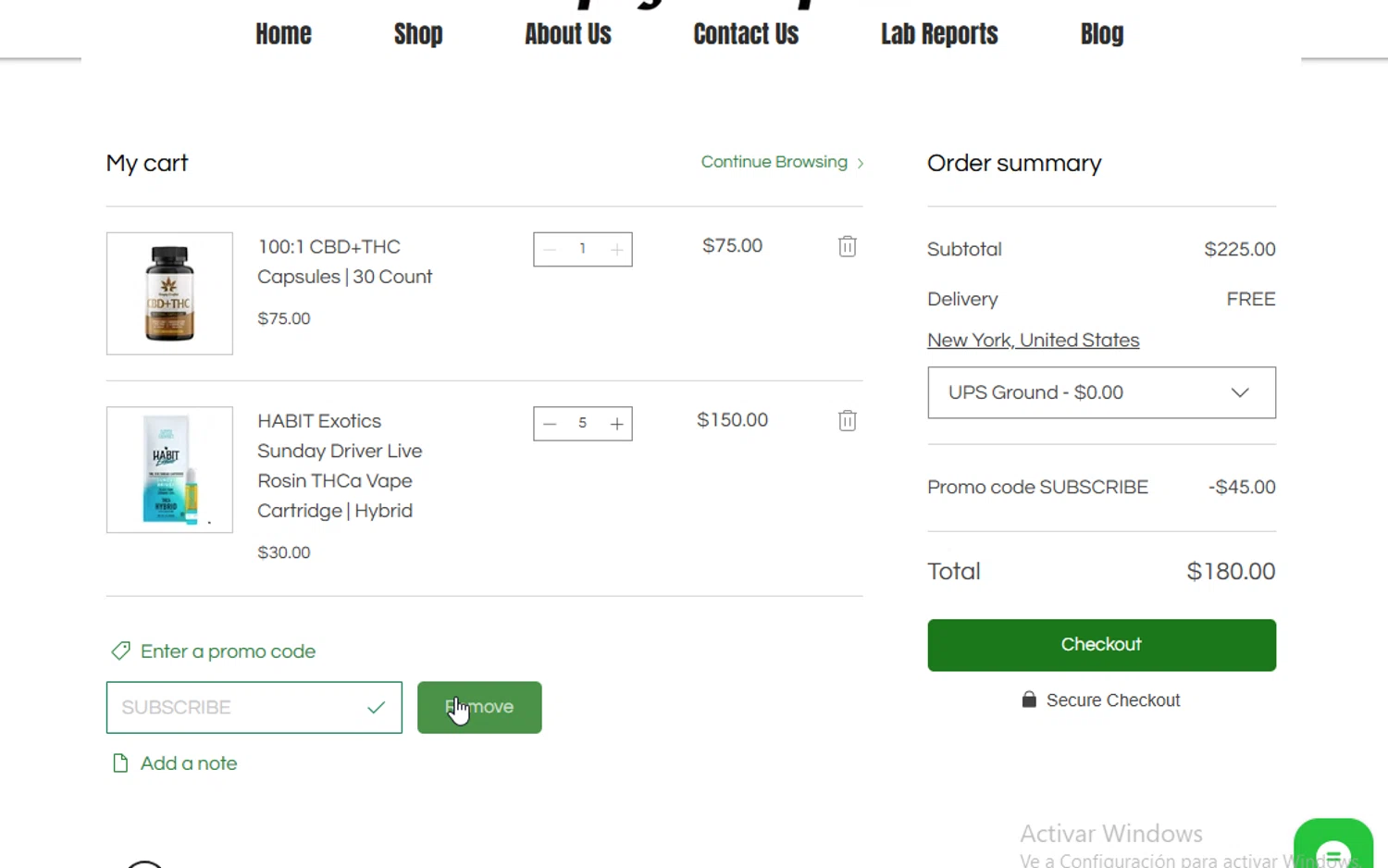Image resolution: width=1388 pixels, height=868 pixels.
Task: Open the Shop menu
Action: coord(418,34)
